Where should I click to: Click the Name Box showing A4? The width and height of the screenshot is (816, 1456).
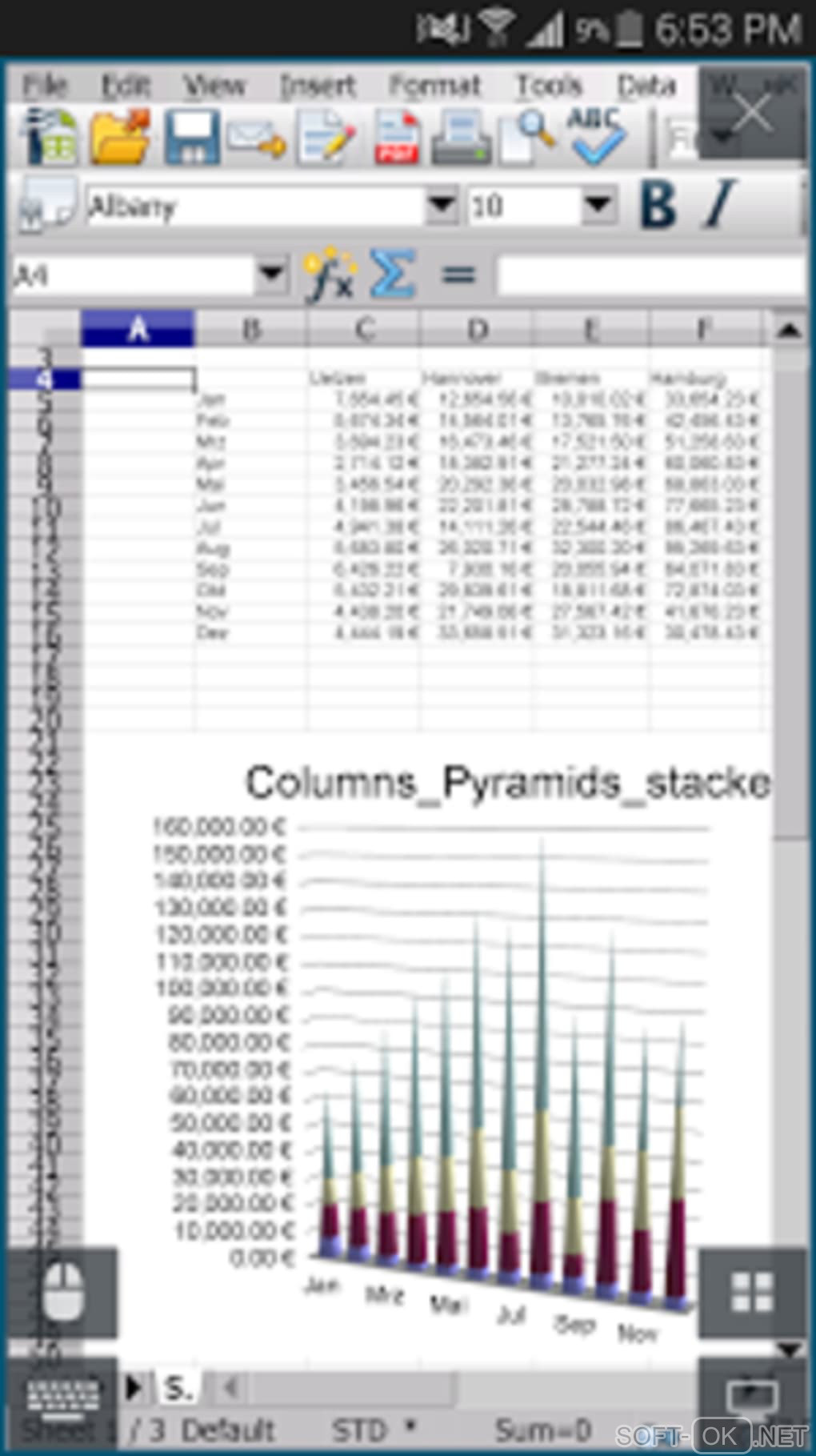pyautogui.click(x=134, y=275)
